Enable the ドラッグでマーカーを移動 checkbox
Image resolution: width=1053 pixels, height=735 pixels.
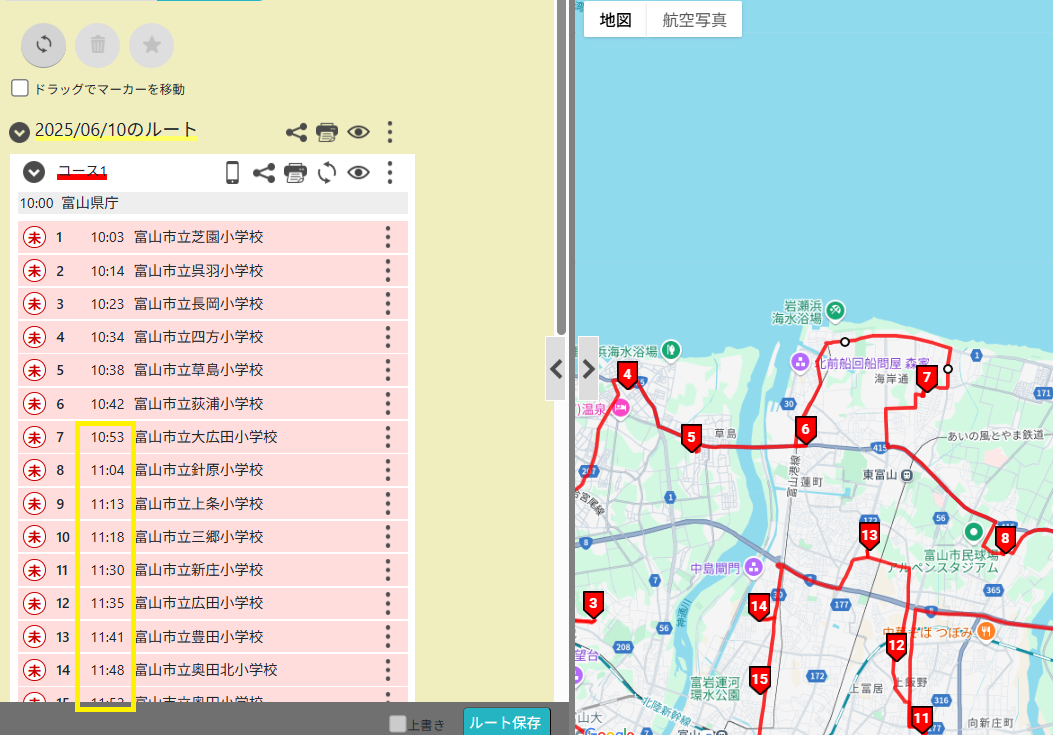click(19, 87)
